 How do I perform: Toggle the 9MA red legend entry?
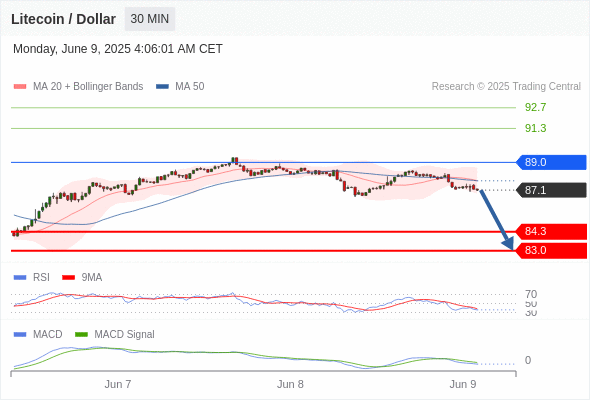[82, 278]
